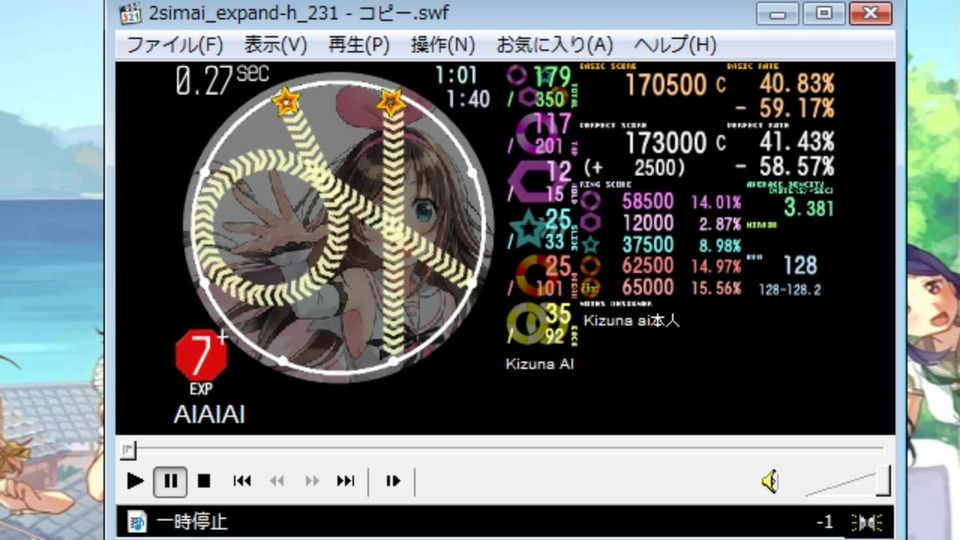Click the BPM value 128
960x540 pixels.
click(x=800, y=265)
